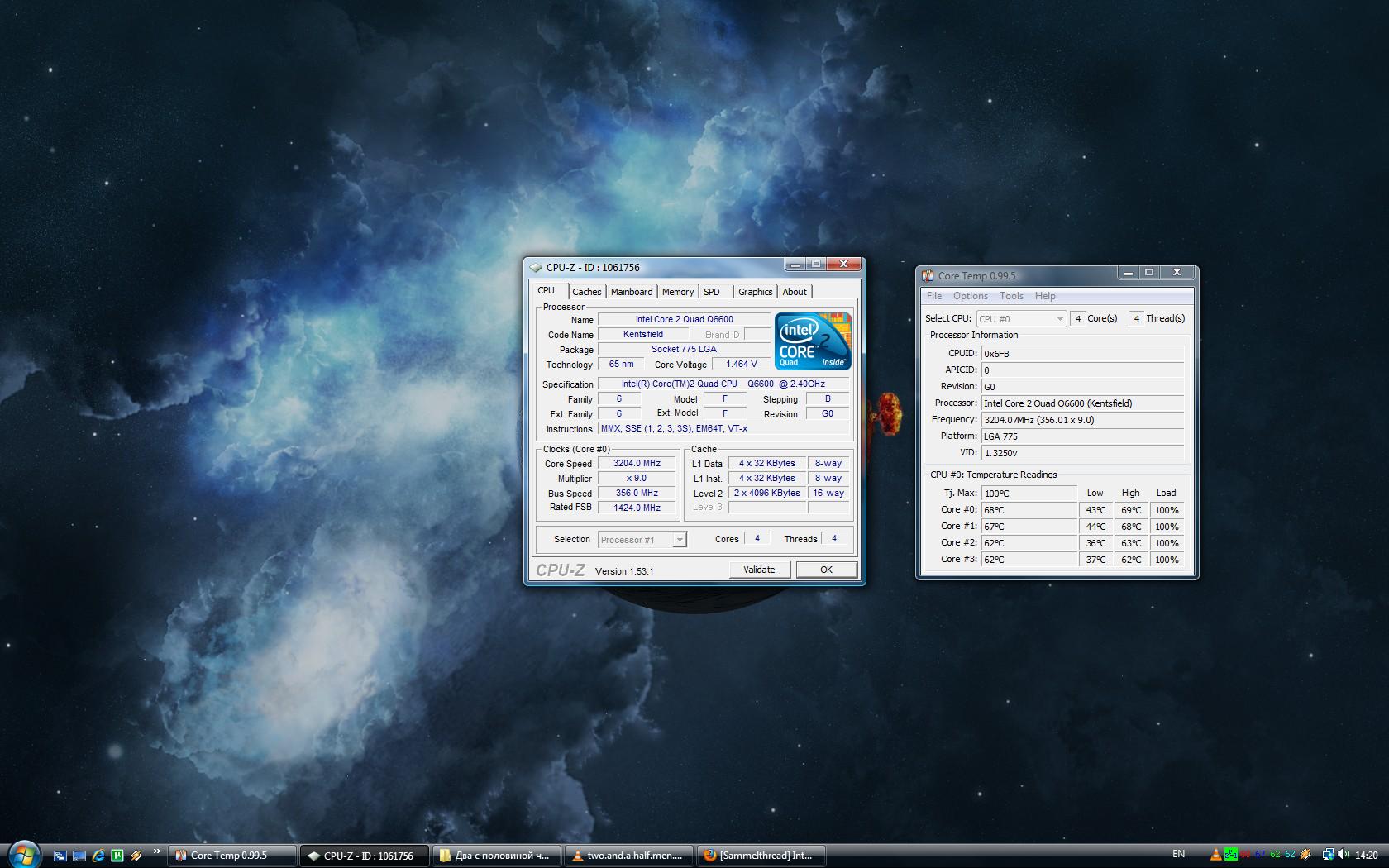The height and width of the screenshot is (868, 1389).
Task: Open the Mainboard tab
Action: pyautogui.click(x=632, y=292)
